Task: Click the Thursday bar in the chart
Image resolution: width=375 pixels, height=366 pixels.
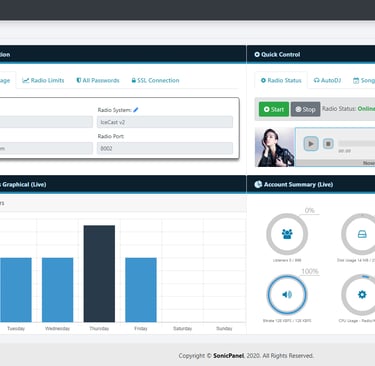Action: point(99,274)
